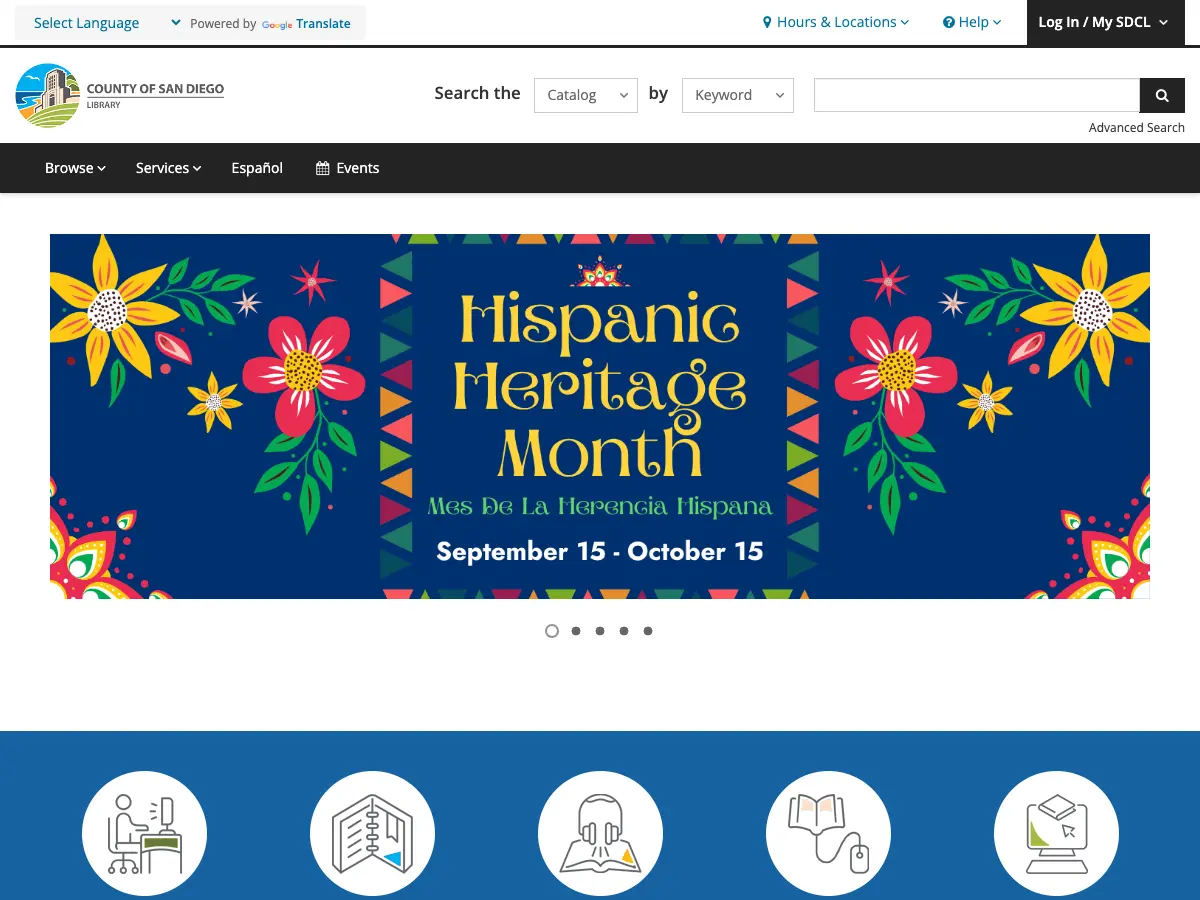This screenshot has height=900, width=1200.
Task: Open the Español page
Action: click(x=257, y=168)
